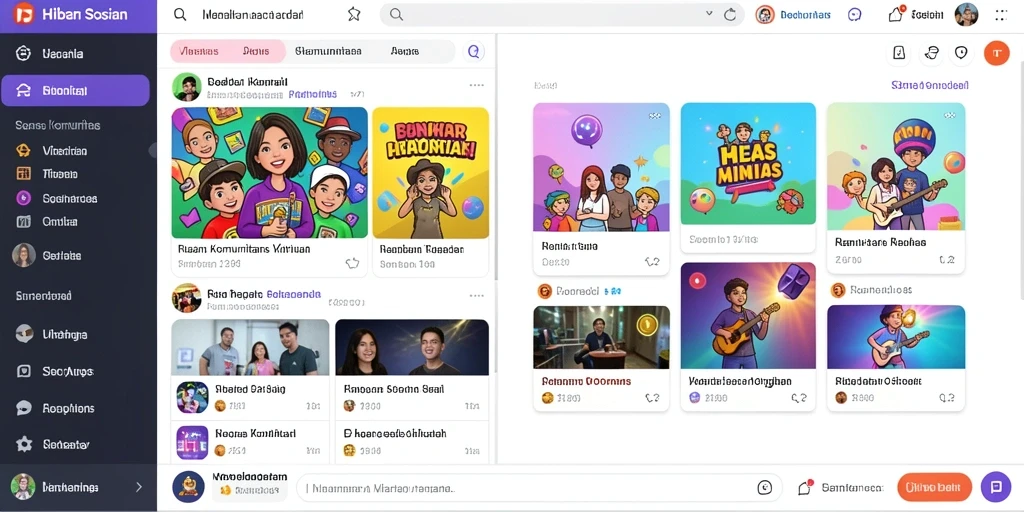Click the grey Onuiea sidebar icon
Viewport: 1024px width, 512px height.
click(x=23, y=221)
